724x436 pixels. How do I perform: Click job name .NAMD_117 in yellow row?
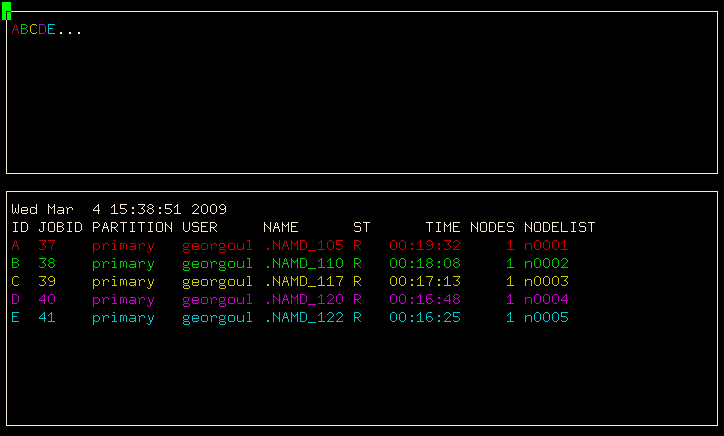point(304,282)
